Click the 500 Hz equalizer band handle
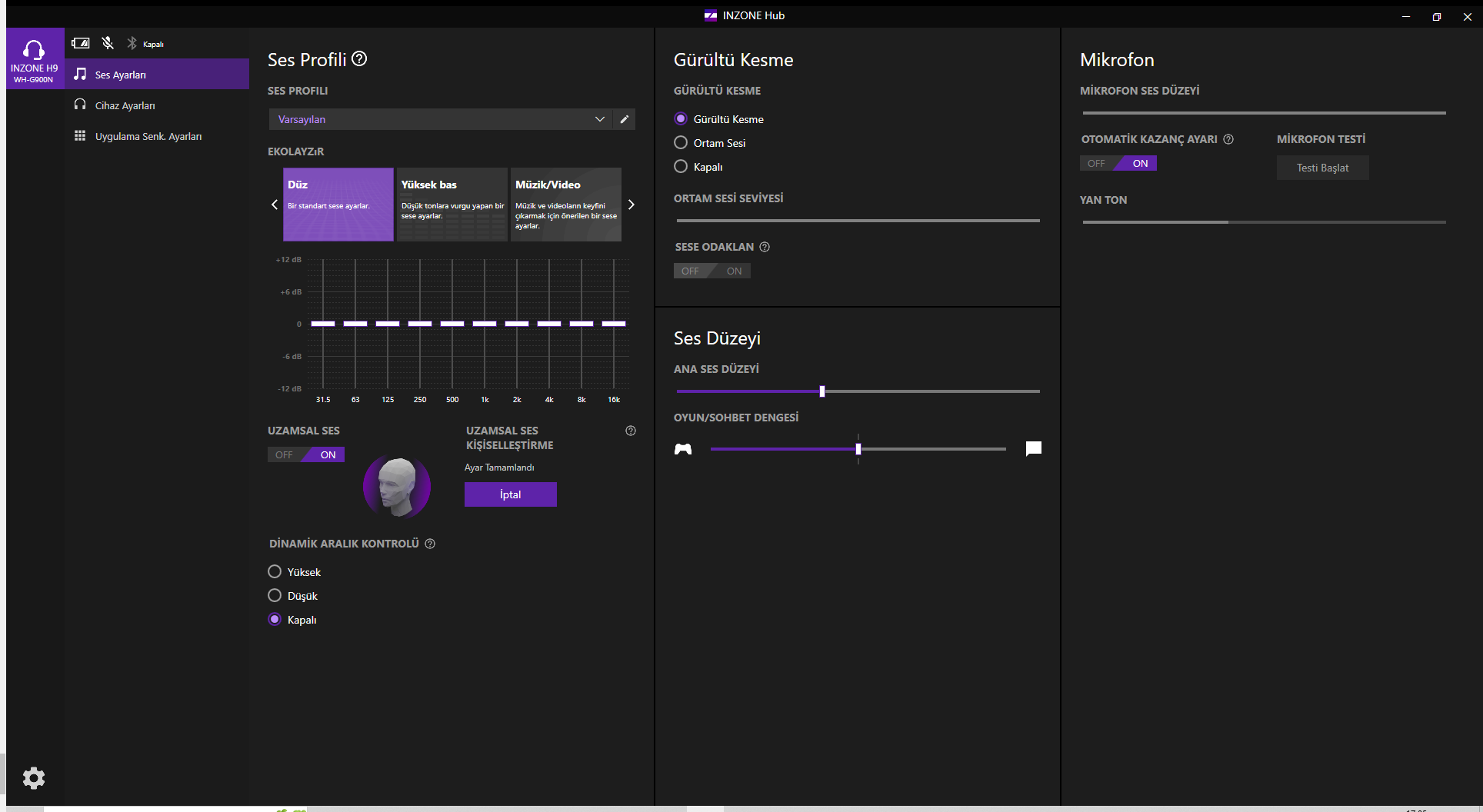The width and height of the screenshot is (1483, 812). point(452,324)
